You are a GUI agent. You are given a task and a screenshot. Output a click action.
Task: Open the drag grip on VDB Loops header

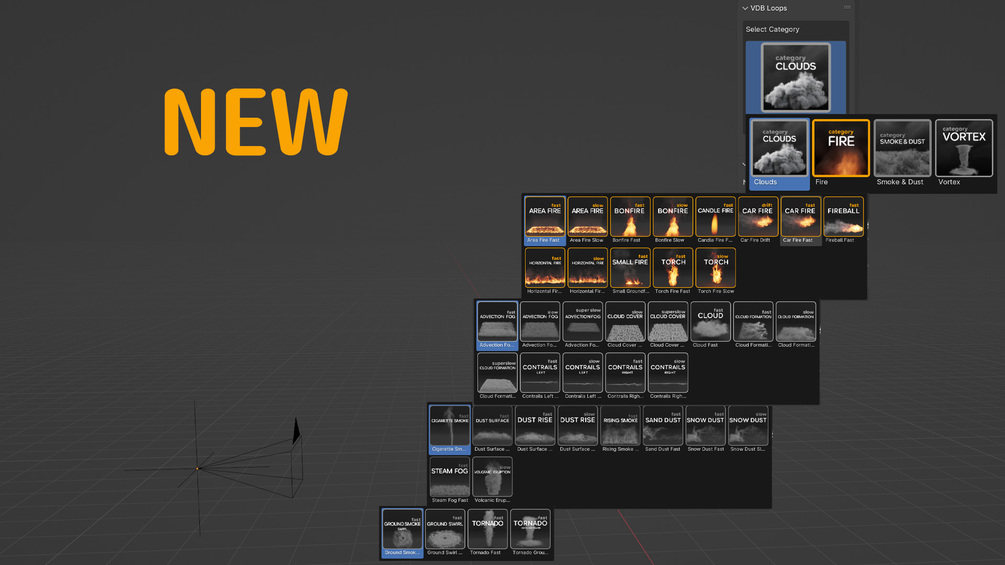tap(847, 8)
